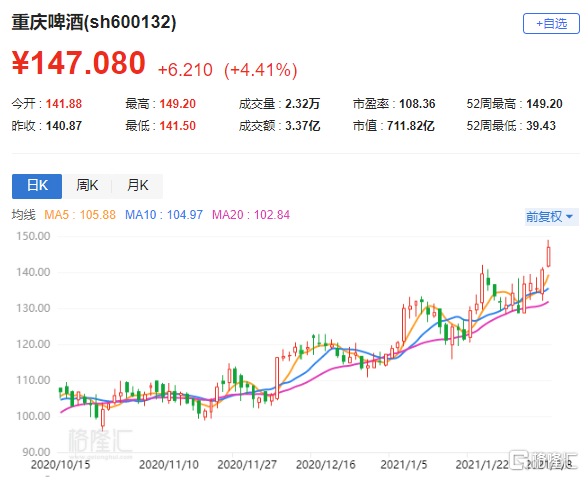Viewport: 584px width, 477px height.
Task: Click the 110.00 y-axis label
Action: click(33, 381)
